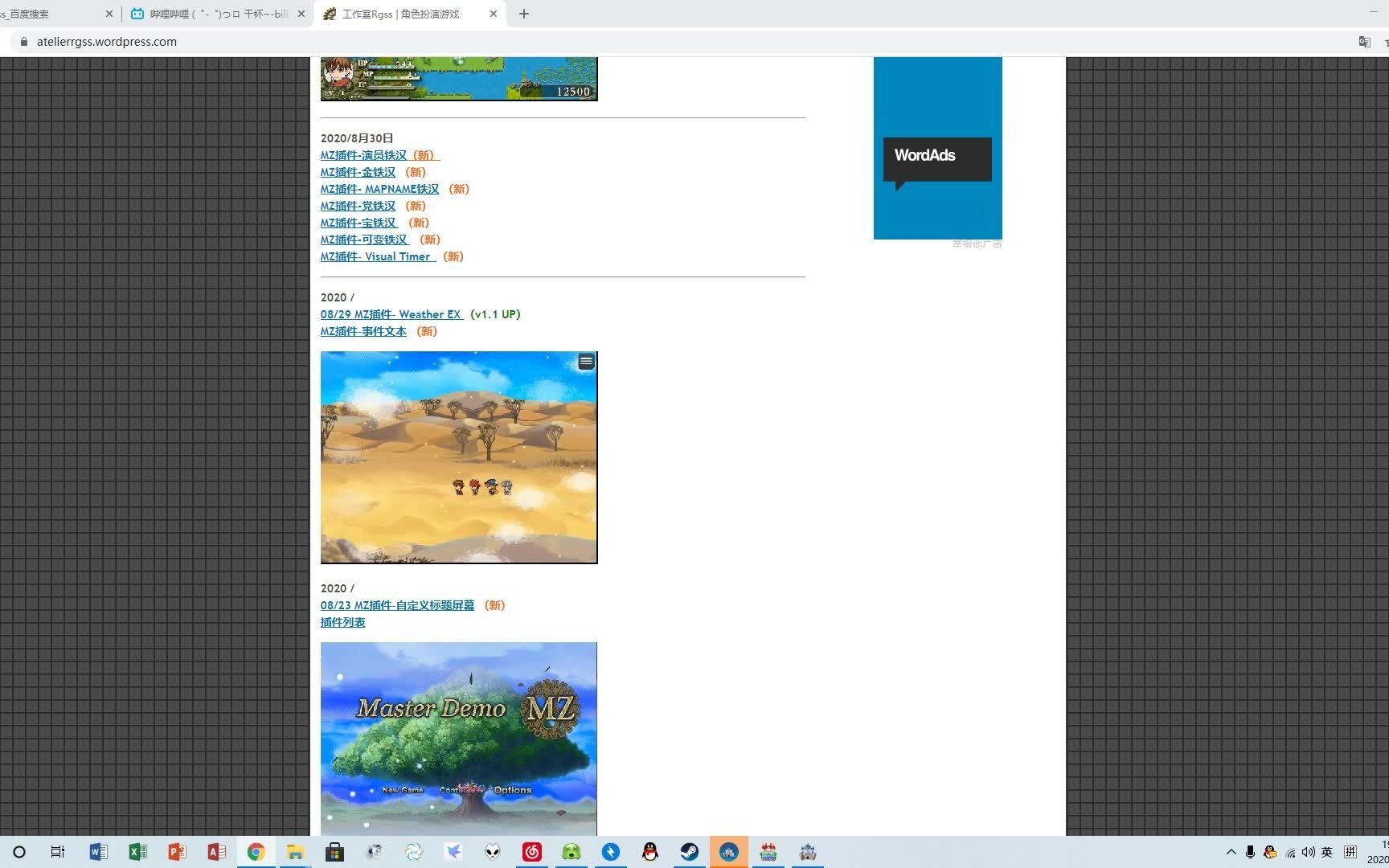Open the MZ插件- Visual Timer link

(378, 256)
